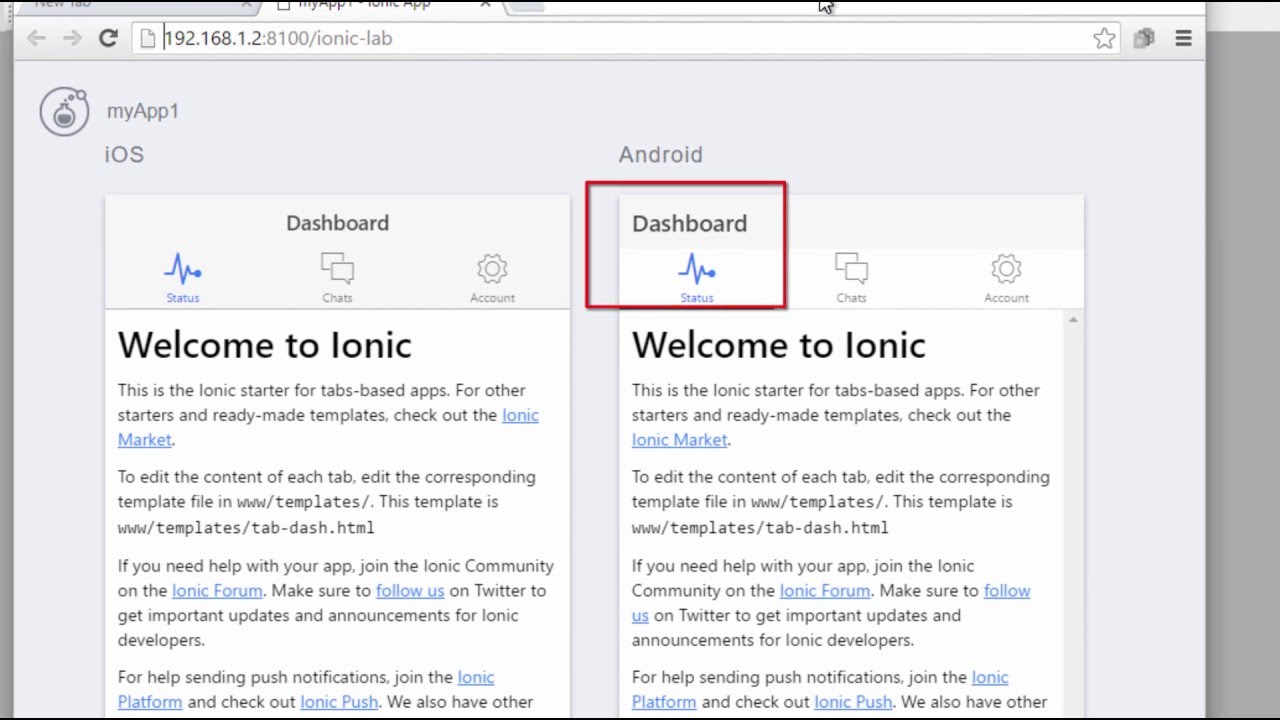Click the myApp1 title text
1280x720 pixels.
point(143,111)
